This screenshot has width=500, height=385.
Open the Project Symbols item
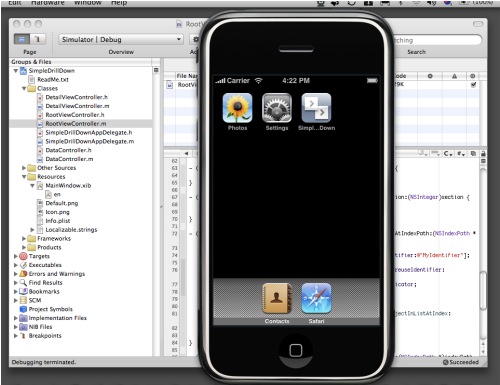tap(50, 309)
